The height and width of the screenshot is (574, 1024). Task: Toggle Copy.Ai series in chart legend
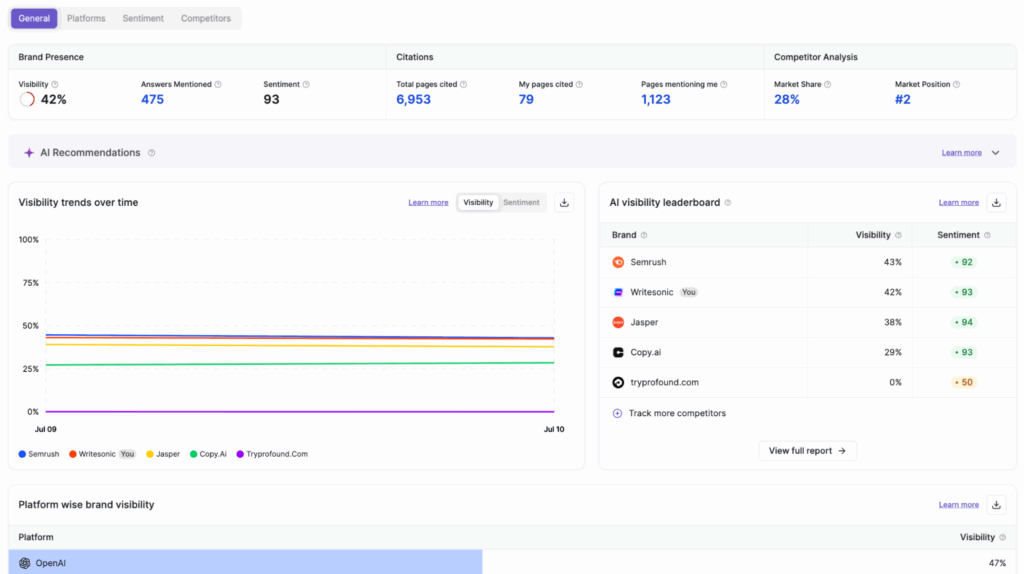point(208,454)
